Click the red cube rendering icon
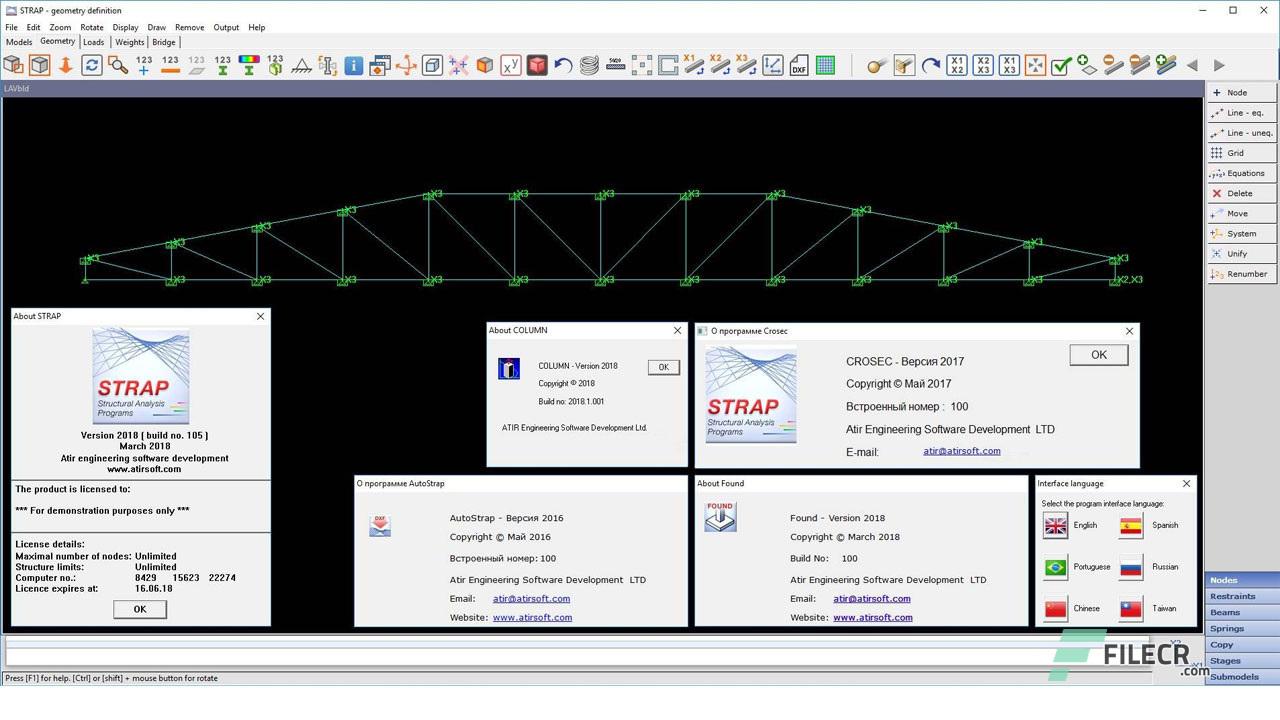1280x720 pixels. pos(537,65)
